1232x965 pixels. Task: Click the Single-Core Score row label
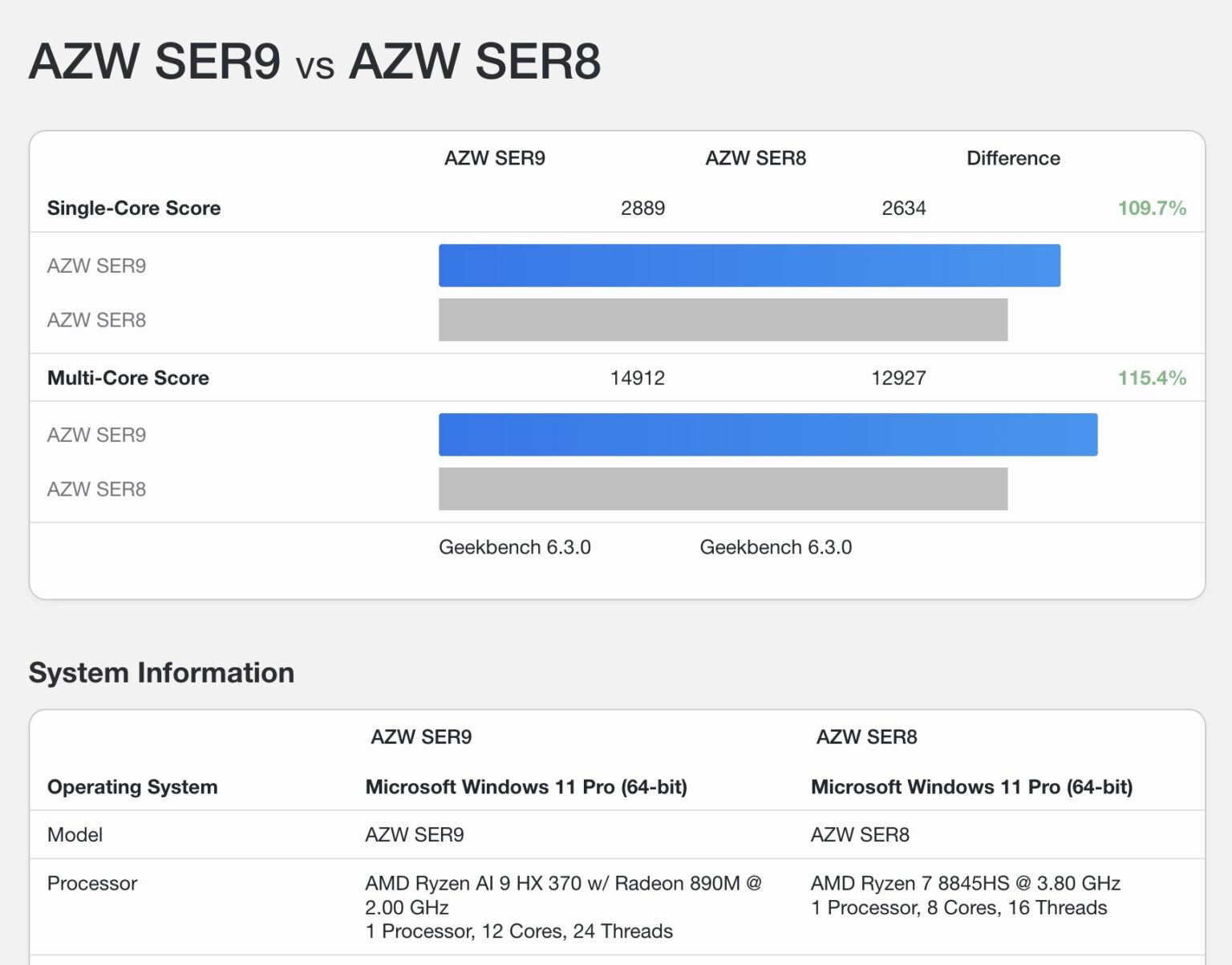click(x=133, y=208)
